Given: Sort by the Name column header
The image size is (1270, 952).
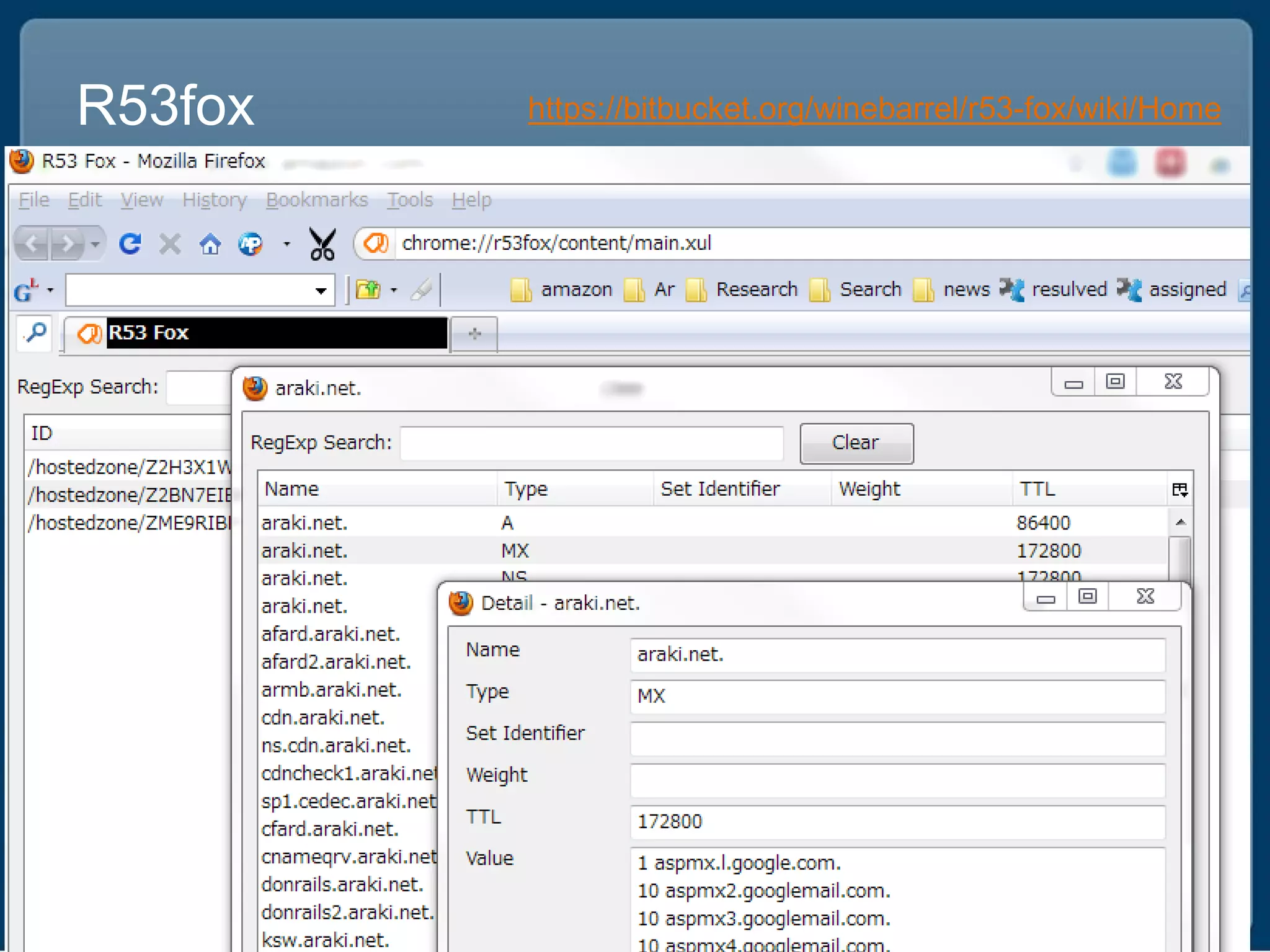Looking at the screenshot, I should pos(377,489).
